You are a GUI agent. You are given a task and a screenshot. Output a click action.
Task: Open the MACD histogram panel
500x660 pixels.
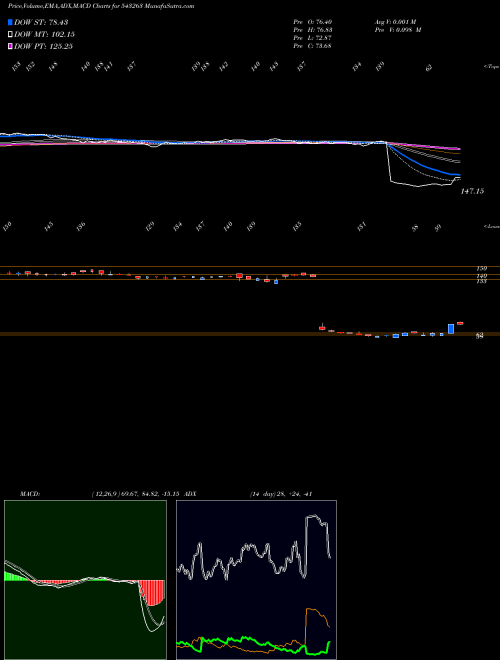(85, 580)
